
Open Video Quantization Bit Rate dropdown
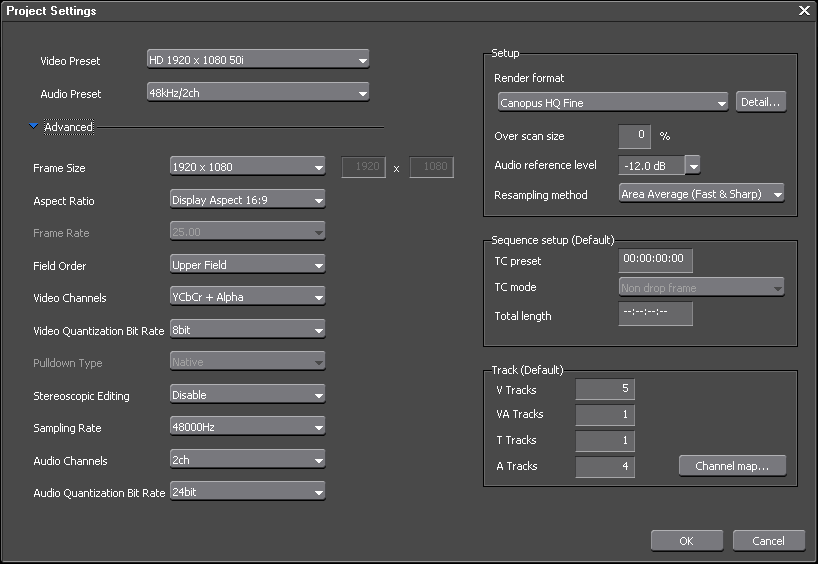[x=247, y=329]
